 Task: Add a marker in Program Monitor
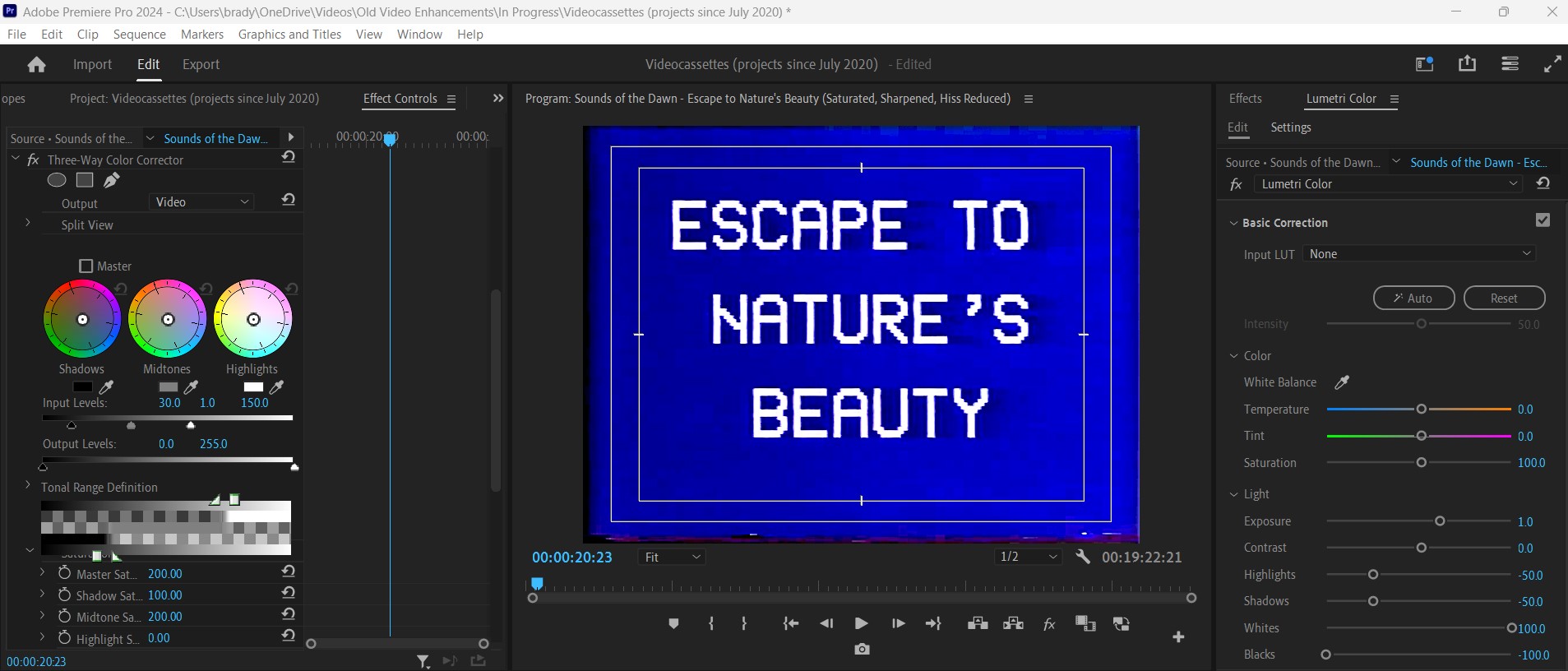(x=673, y=624)
